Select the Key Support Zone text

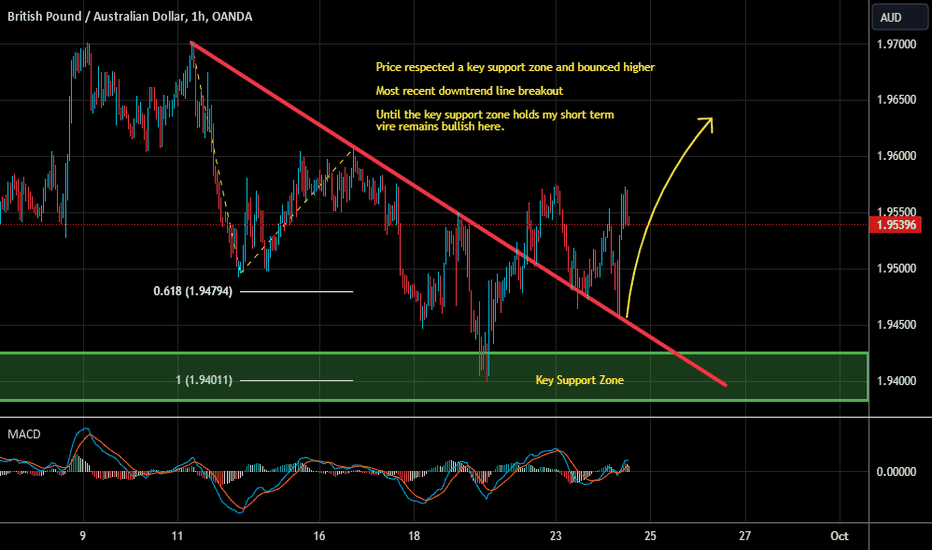(x=580, y=380)
